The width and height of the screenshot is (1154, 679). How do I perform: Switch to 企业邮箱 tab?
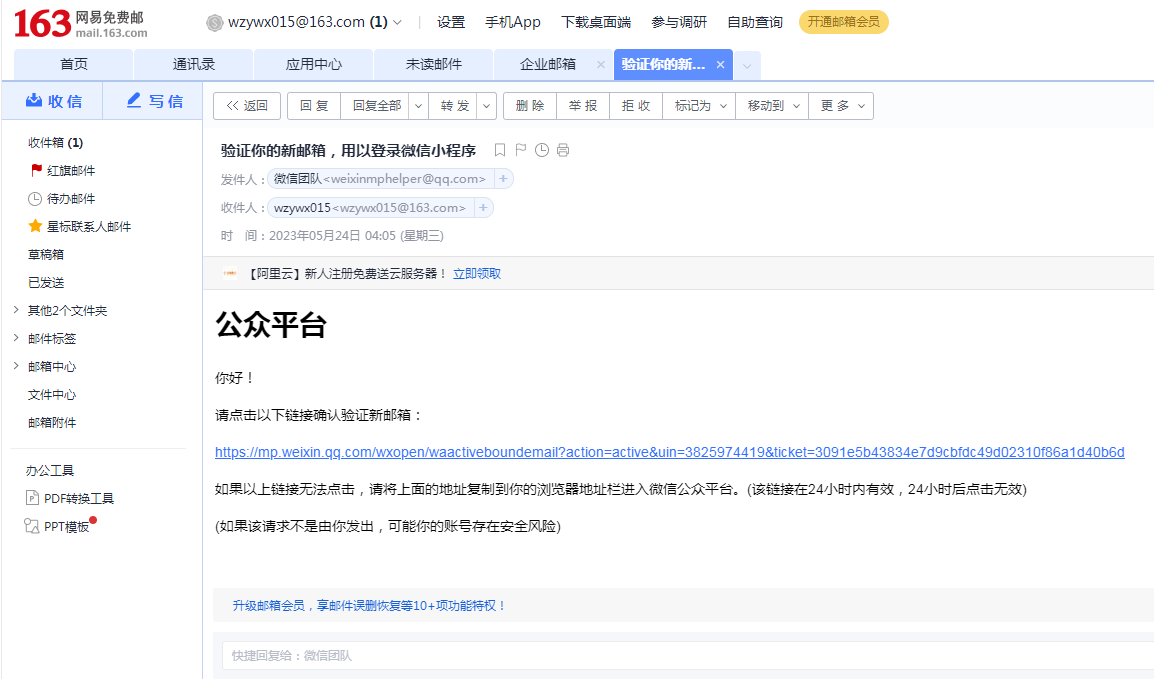(548, 65)
